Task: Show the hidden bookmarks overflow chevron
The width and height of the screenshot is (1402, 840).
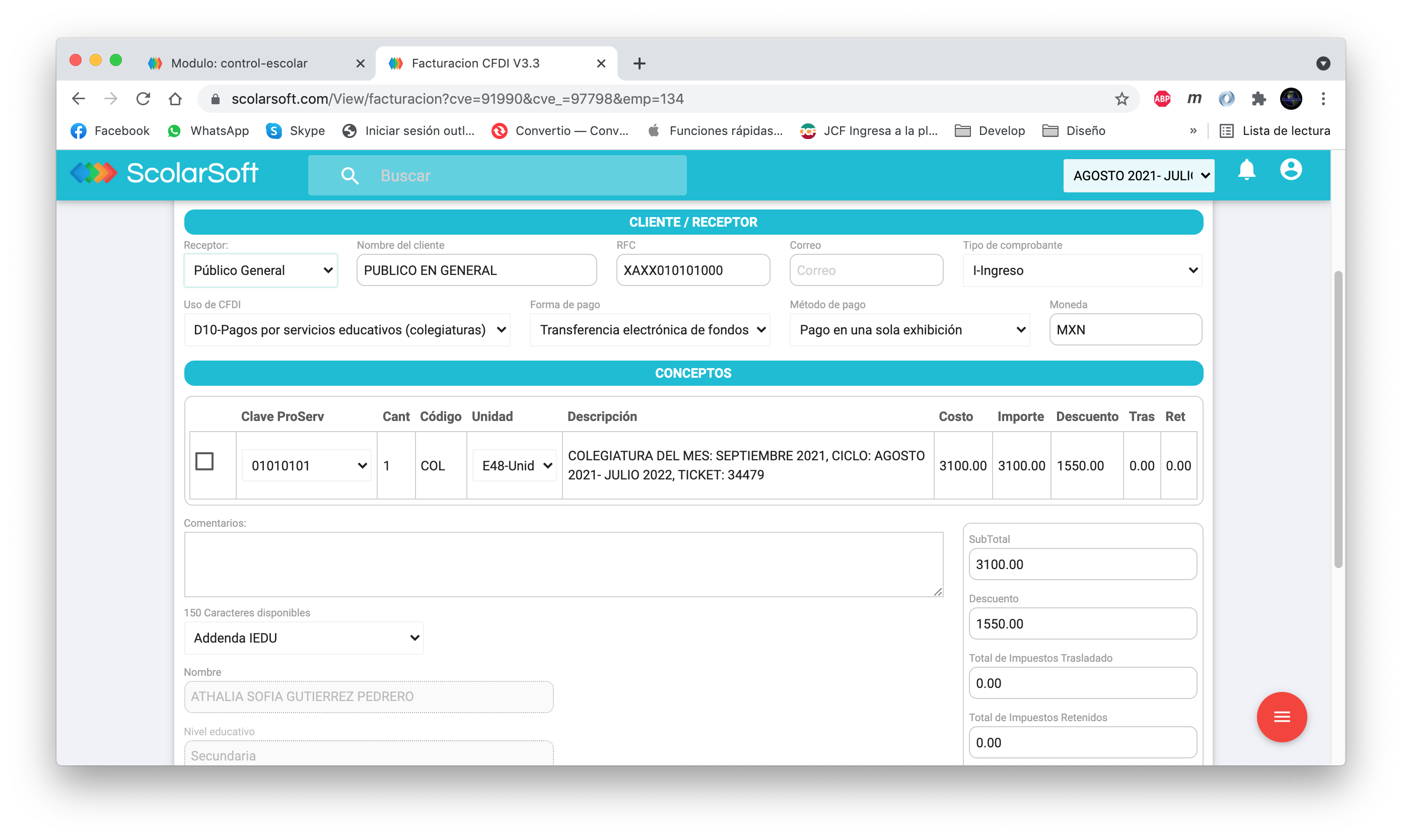Action: (x=1193, y=131)
